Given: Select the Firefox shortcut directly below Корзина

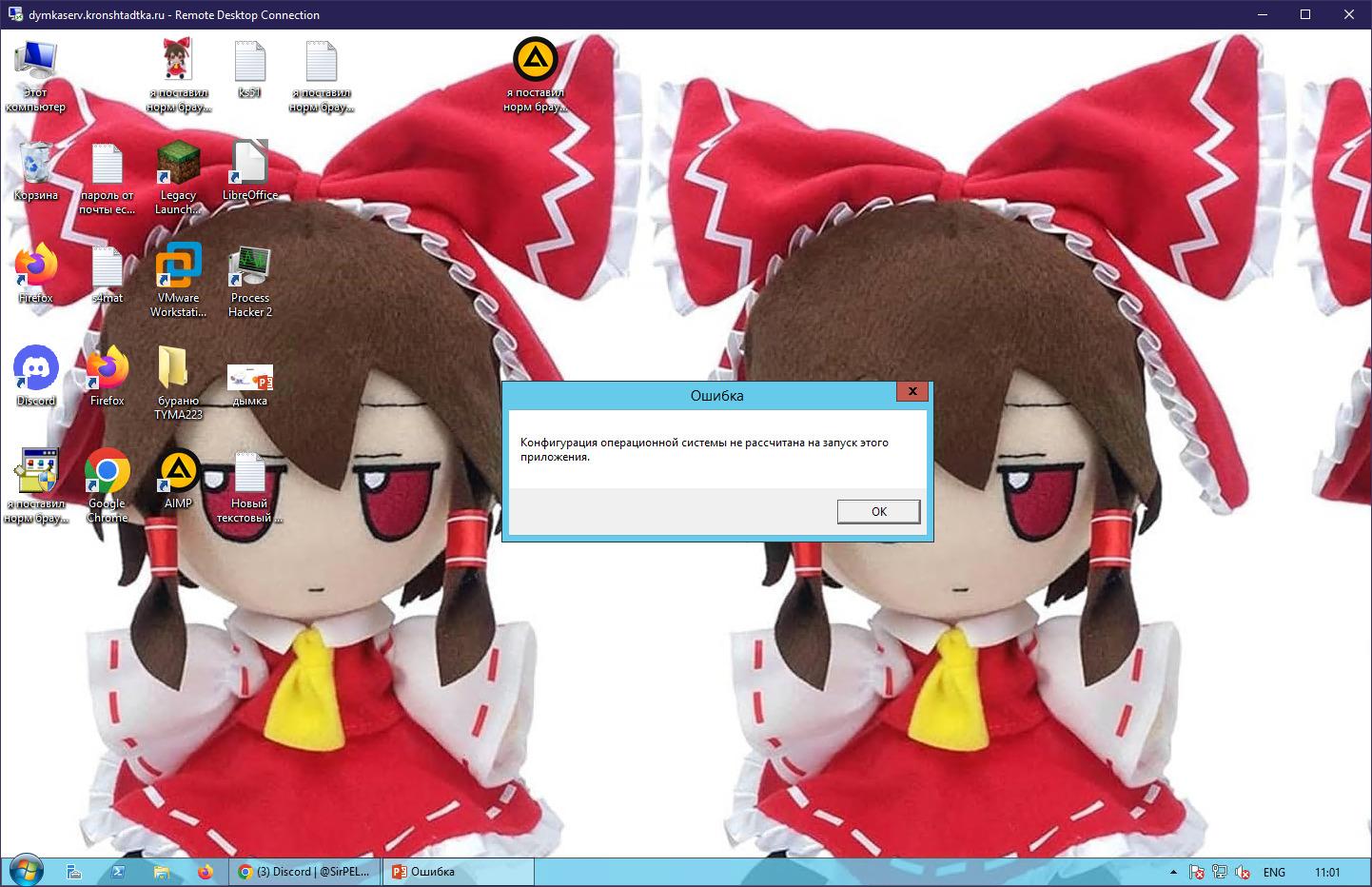Looking at the screenshot, I should [x=35, y=275].
